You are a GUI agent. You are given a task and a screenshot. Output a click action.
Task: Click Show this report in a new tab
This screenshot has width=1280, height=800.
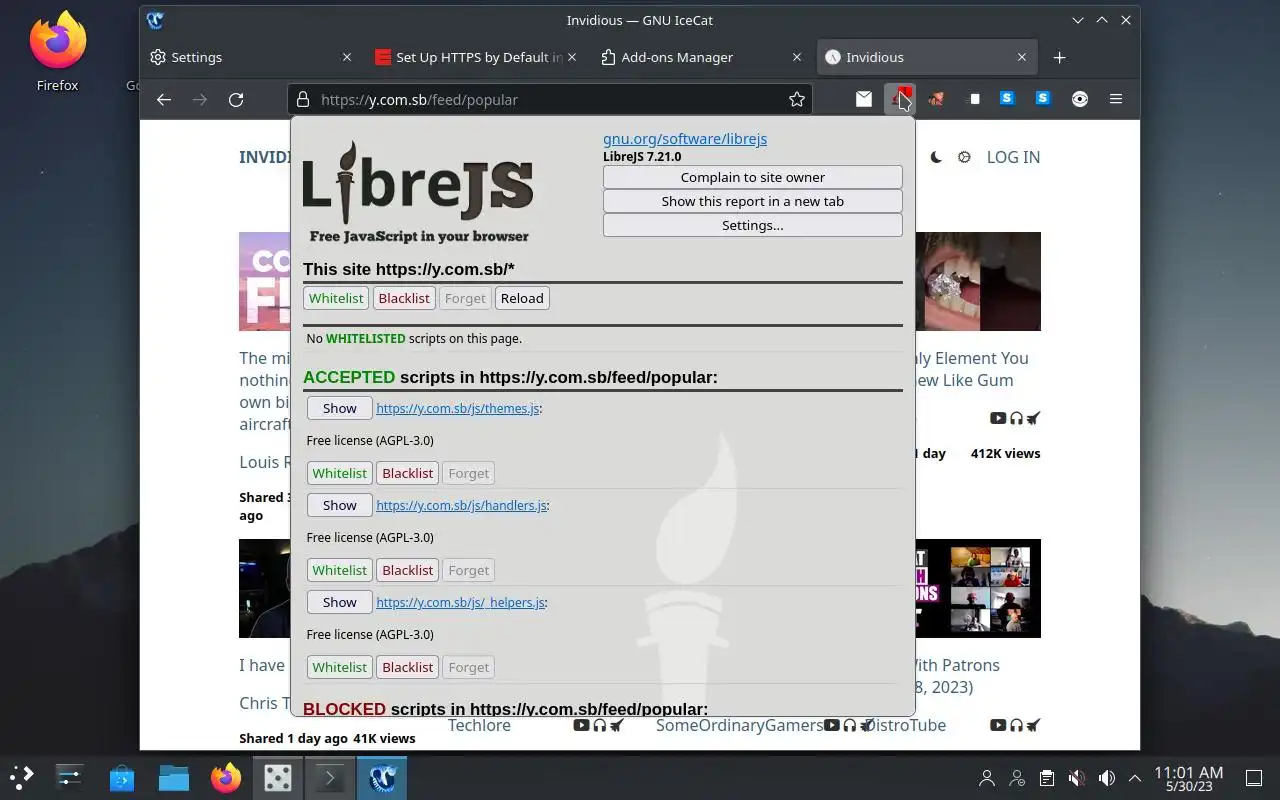753,201
